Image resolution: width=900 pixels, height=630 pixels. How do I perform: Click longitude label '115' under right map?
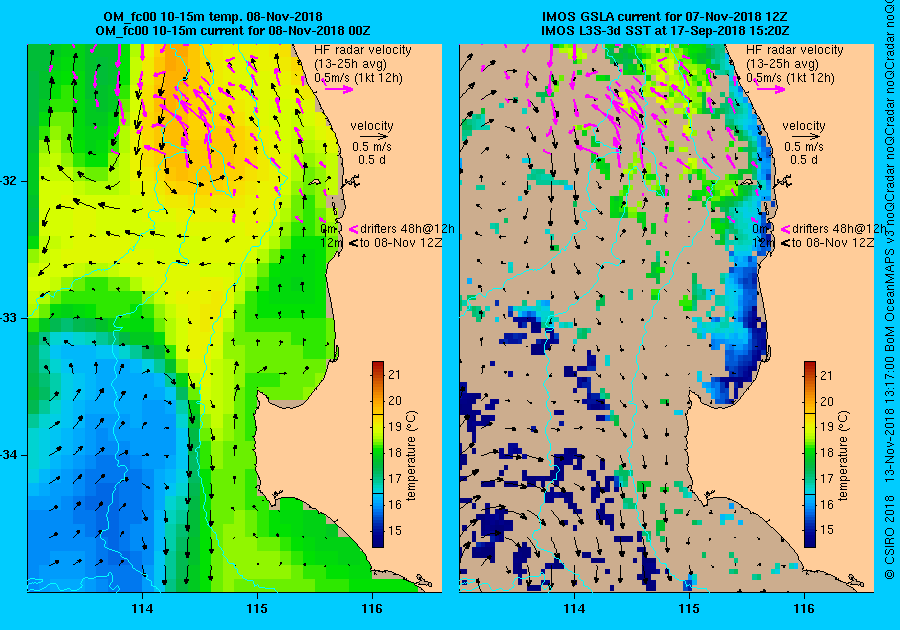(x=689, y=608)
